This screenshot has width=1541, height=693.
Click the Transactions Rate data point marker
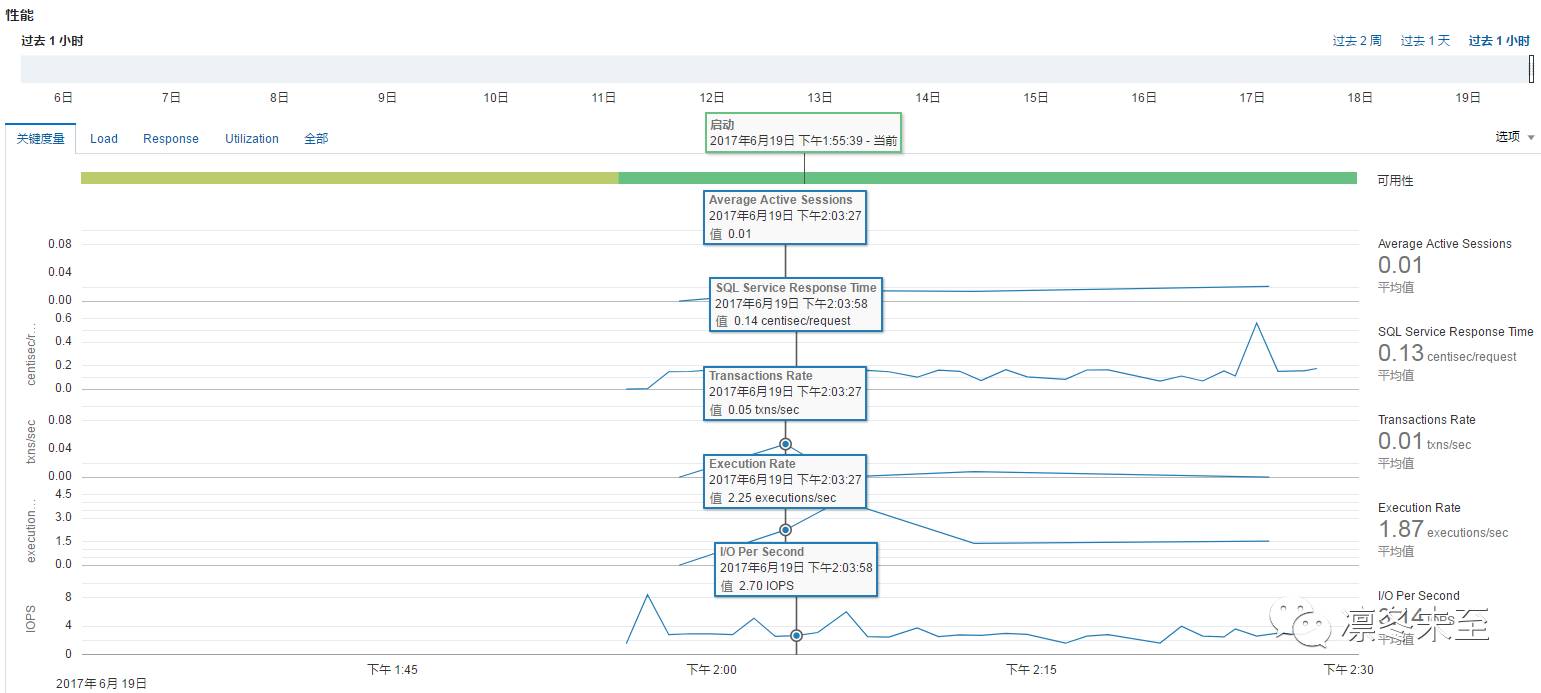click(x=785, y=444)
